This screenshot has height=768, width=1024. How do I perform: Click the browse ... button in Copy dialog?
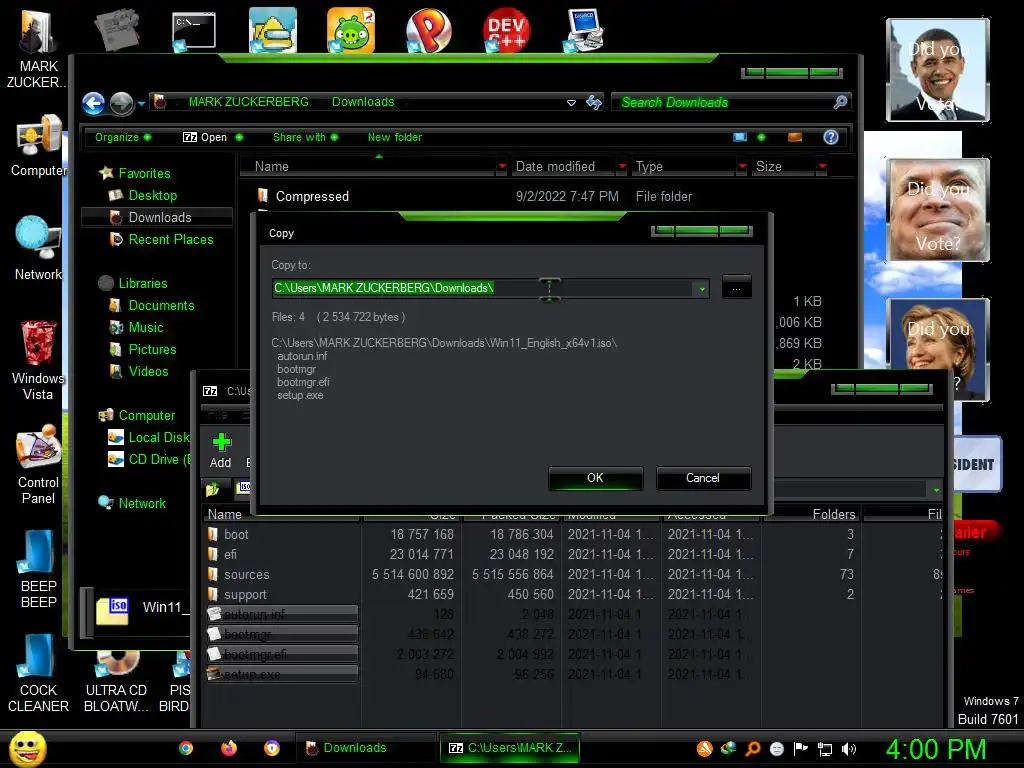(736, 287)
